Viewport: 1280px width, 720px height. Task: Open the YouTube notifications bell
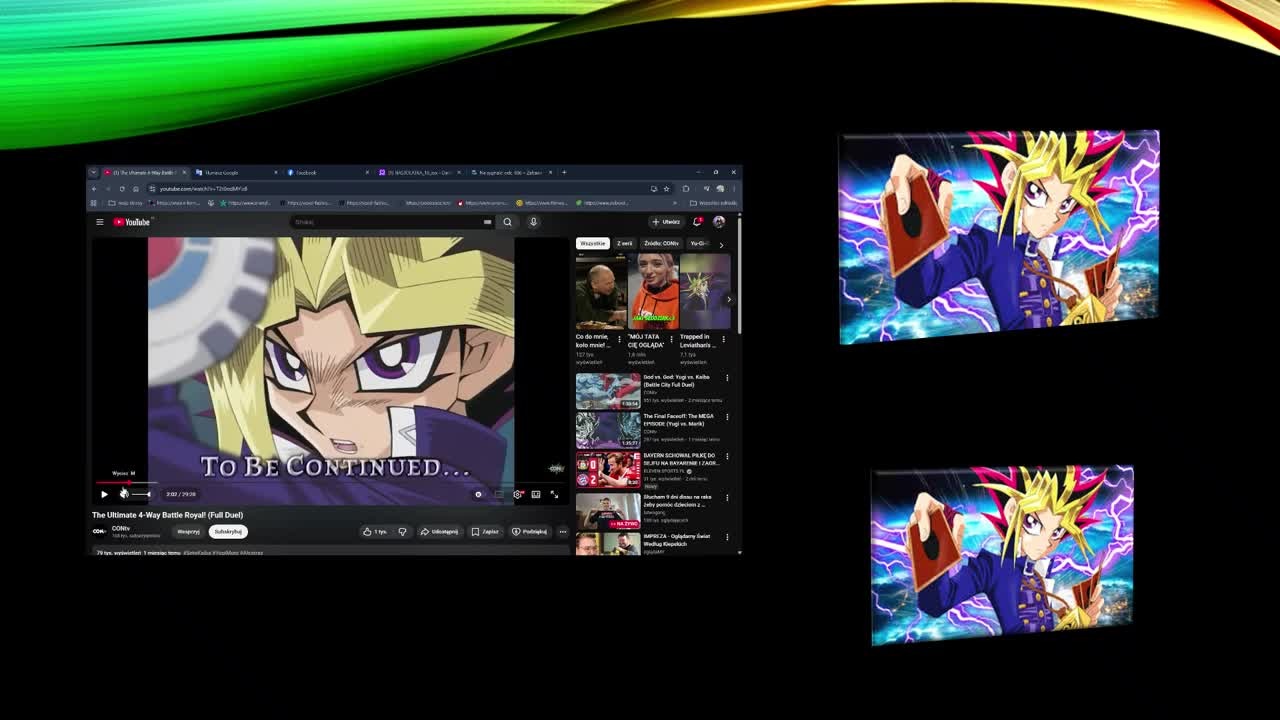697,222
